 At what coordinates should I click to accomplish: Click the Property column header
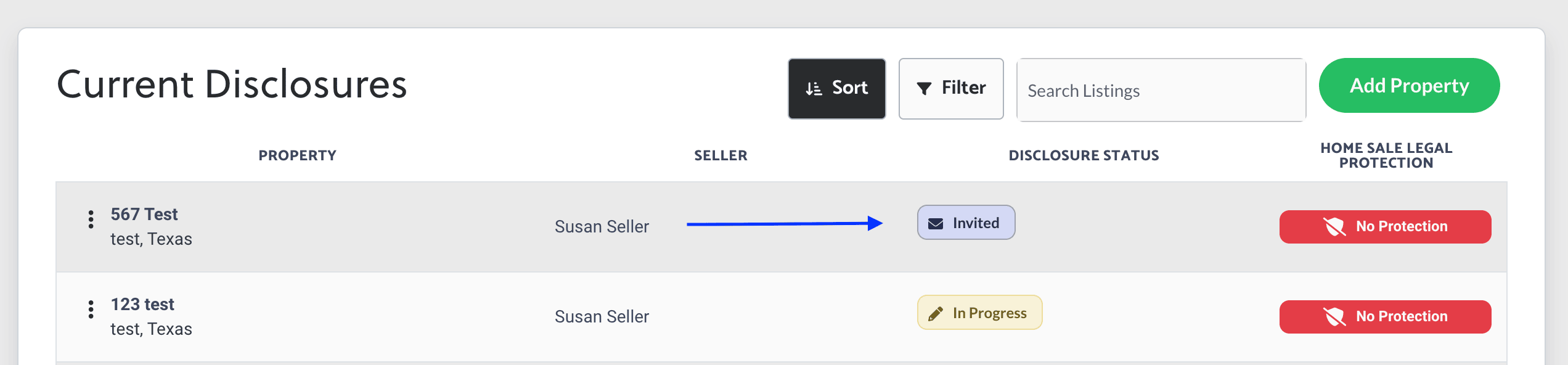[297, 155]
